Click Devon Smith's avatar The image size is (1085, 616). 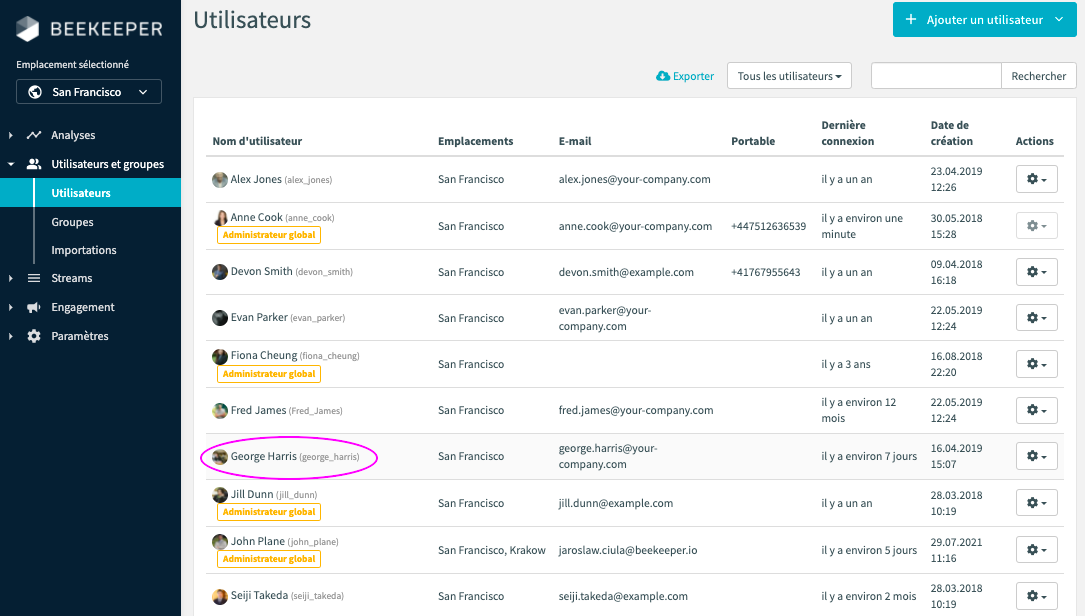click(220, 272)
